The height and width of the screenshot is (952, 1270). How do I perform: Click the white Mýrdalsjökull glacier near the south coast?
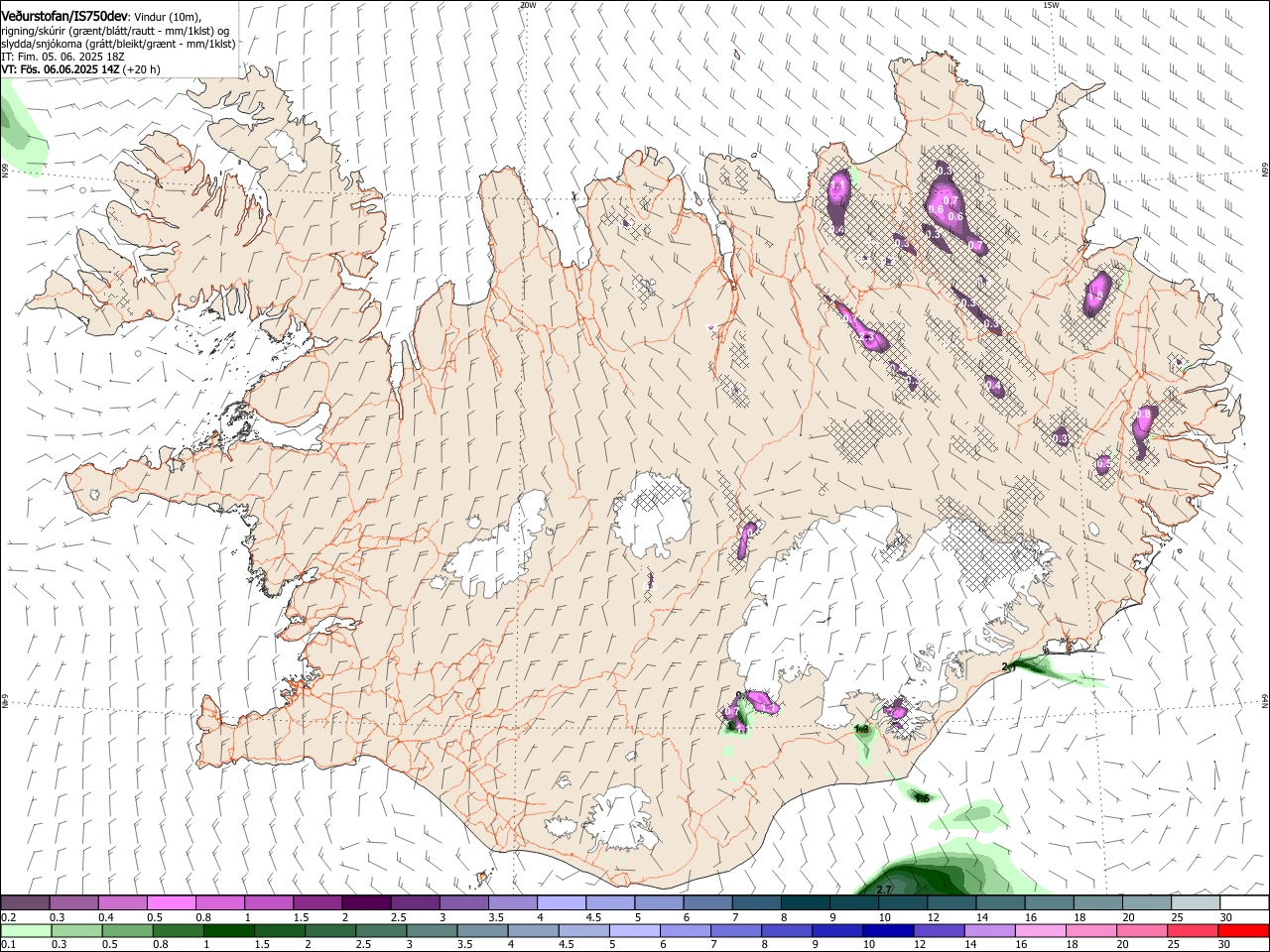622,817
